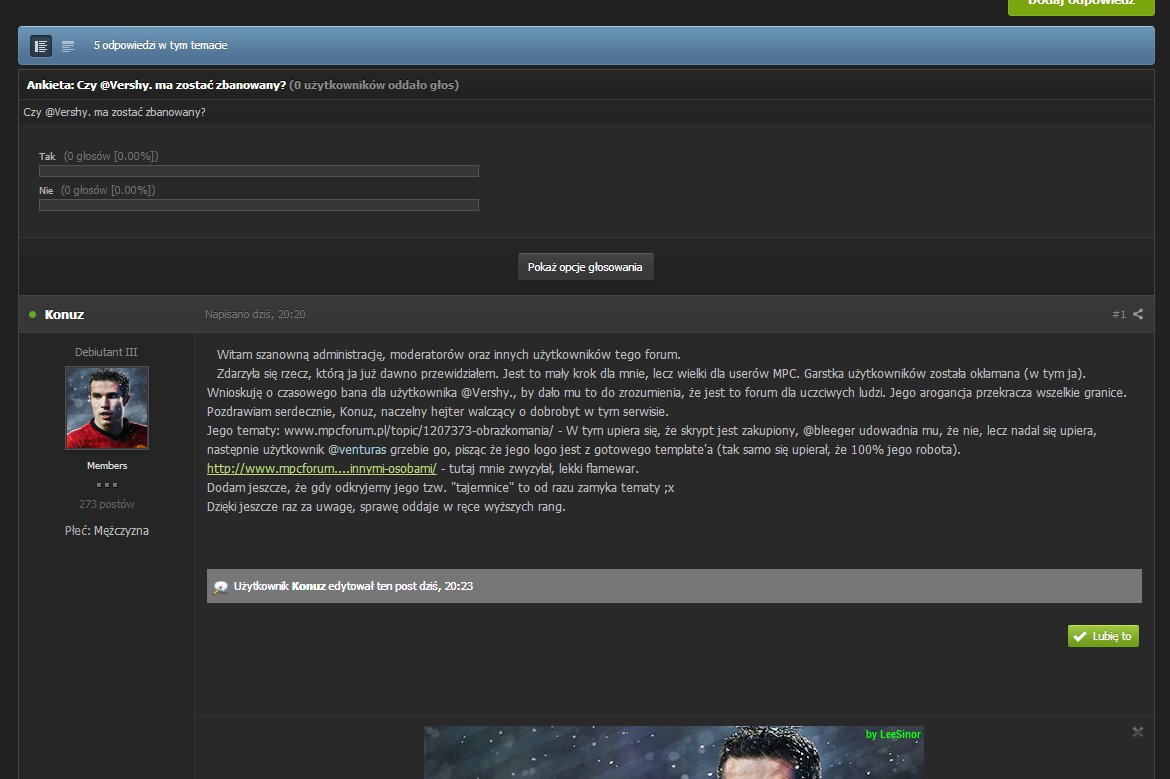Click the Debiutant III rank text
The height and width of the screenshot is (779, 1170).
click(106, 352)
